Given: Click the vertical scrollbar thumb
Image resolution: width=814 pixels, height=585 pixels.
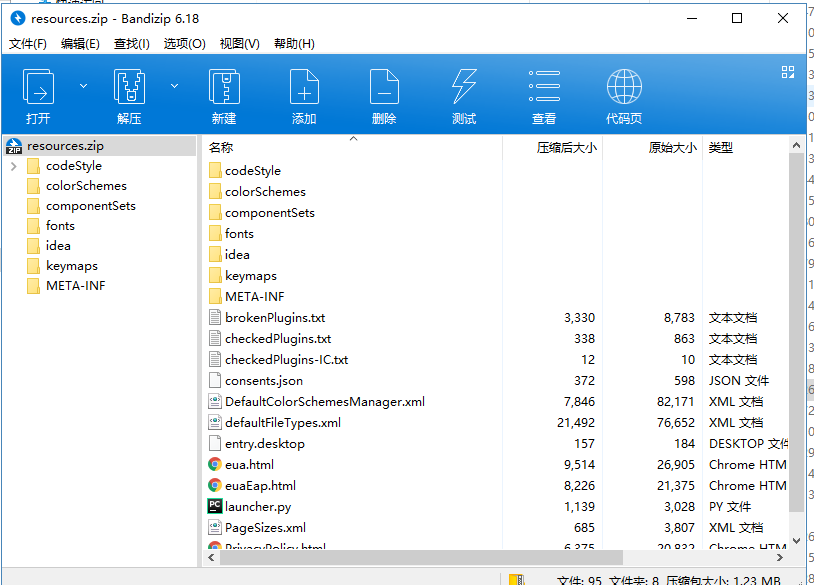Looking at the screenshot, I should pos(796,332).
